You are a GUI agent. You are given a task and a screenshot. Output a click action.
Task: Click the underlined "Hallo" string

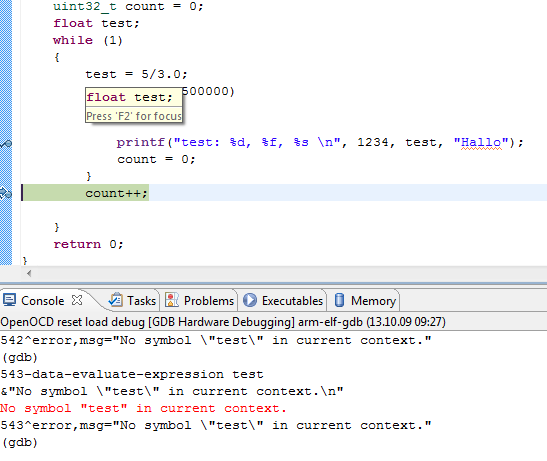tap(481, 142)
